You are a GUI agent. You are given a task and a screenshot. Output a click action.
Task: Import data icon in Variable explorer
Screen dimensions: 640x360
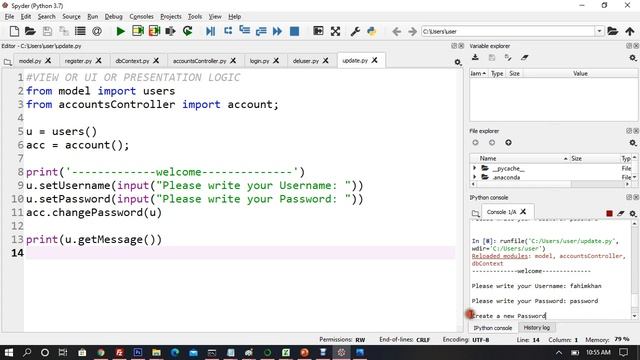475,58
